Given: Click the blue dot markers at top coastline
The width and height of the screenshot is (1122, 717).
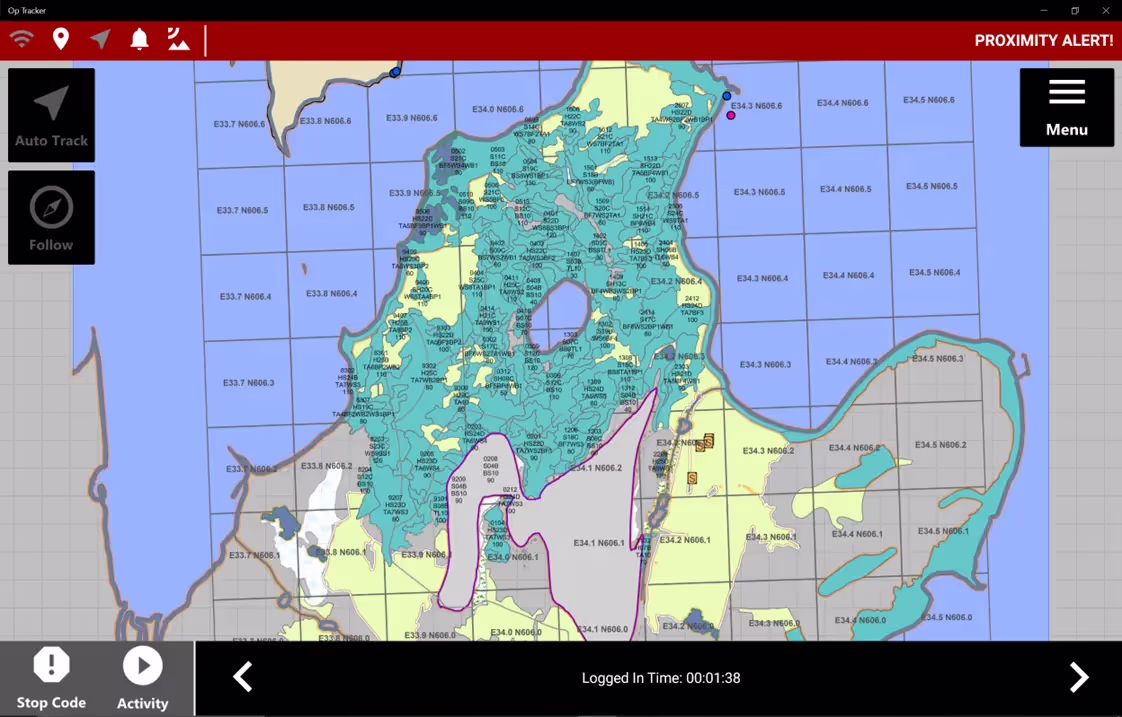Looking at the screenshot, I should [x=394, y=72].
